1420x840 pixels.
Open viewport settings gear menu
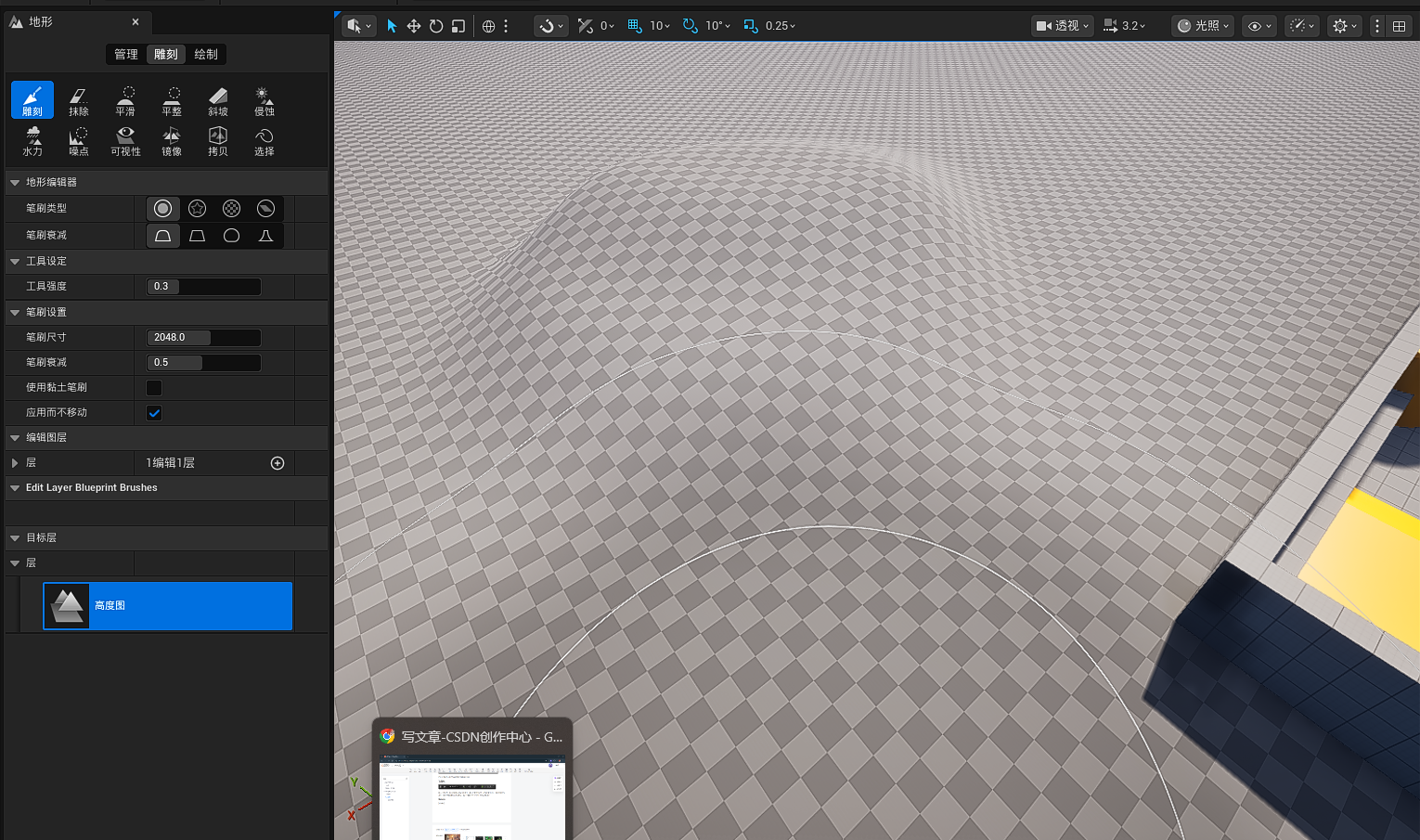(x=1345, y=26)
